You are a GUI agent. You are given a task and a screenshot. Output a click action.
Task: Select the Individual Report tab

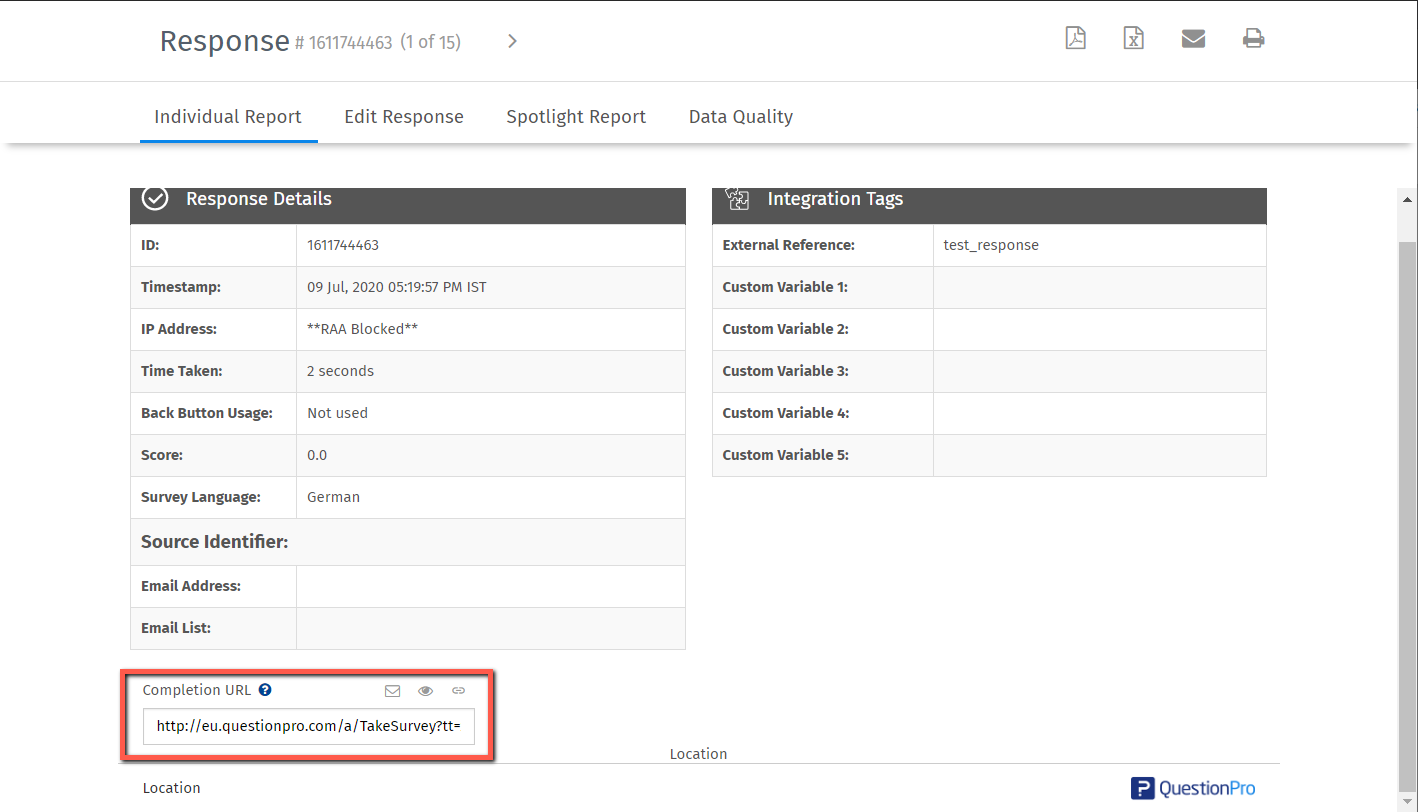tap(227, 117)
